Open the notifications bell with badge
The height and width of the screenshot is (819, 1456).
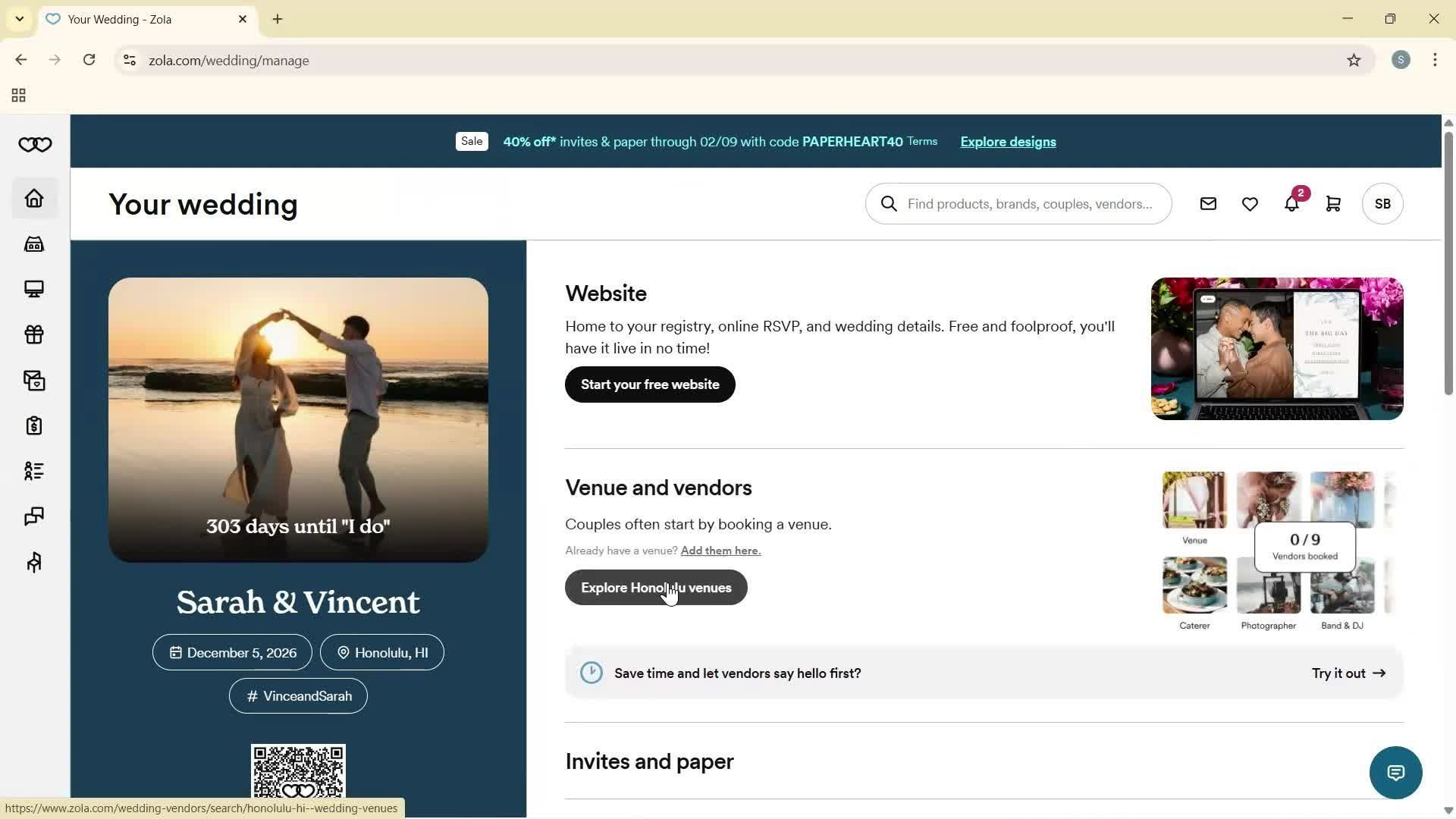(x=1291, y=204)
